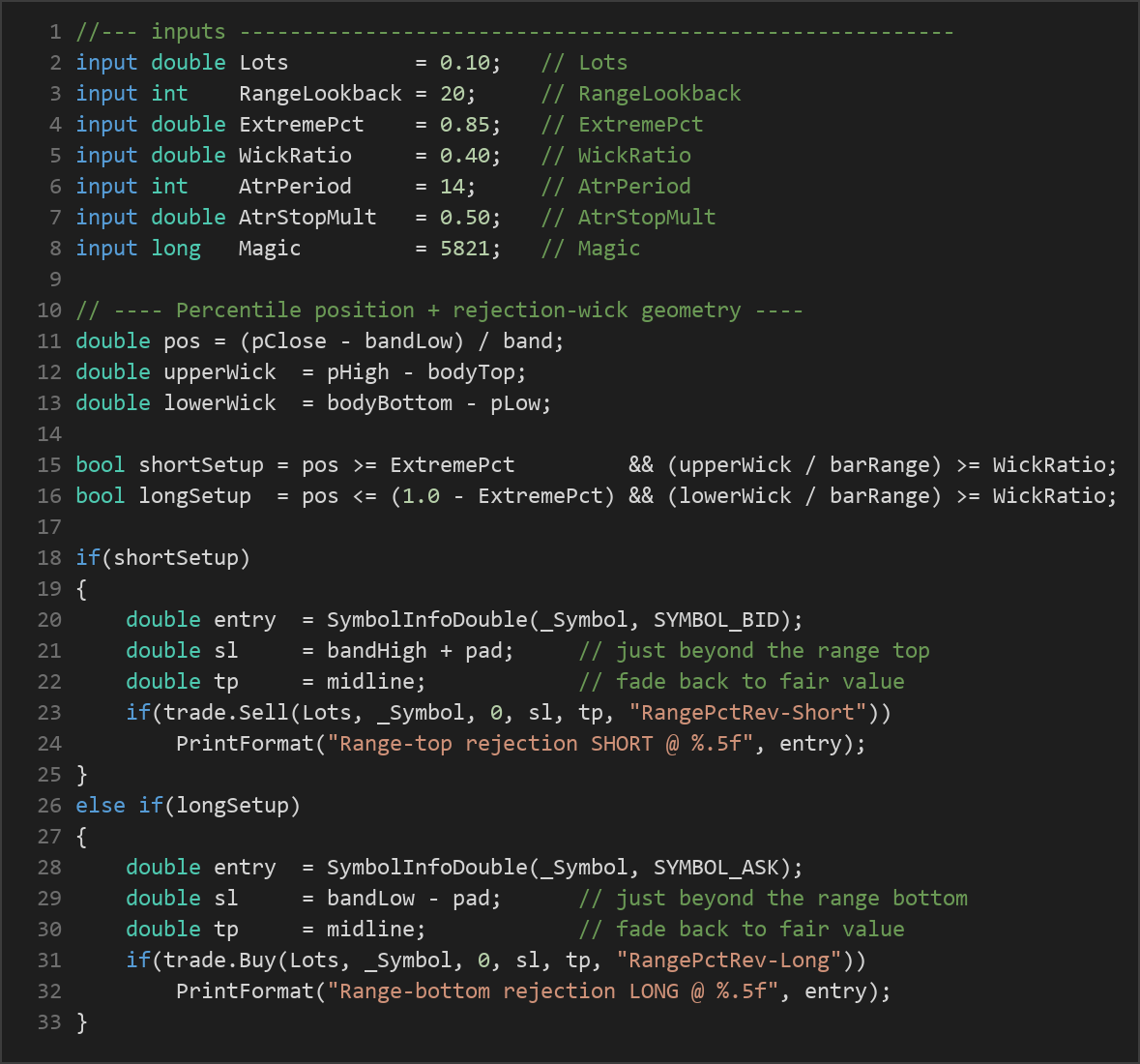
Task: Click 'bandHigh' on line 21
Action: pos(376,651)
